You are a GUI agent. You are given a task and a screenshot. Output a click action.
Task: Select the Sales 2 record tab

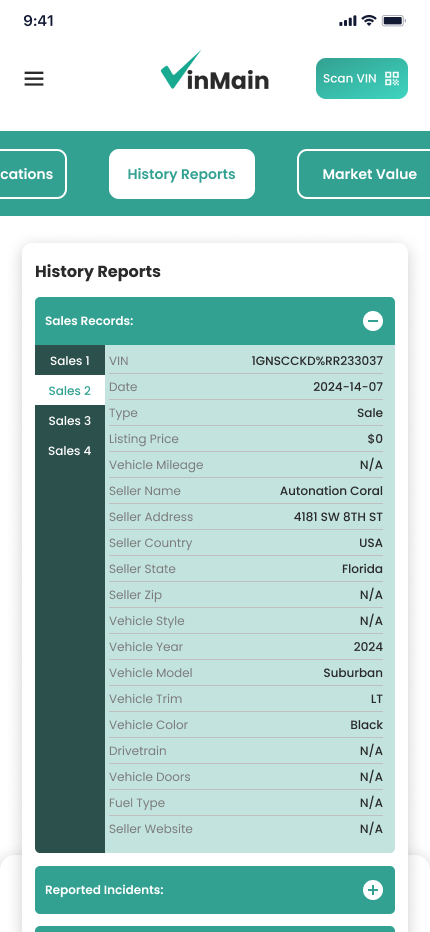(70, 391)
